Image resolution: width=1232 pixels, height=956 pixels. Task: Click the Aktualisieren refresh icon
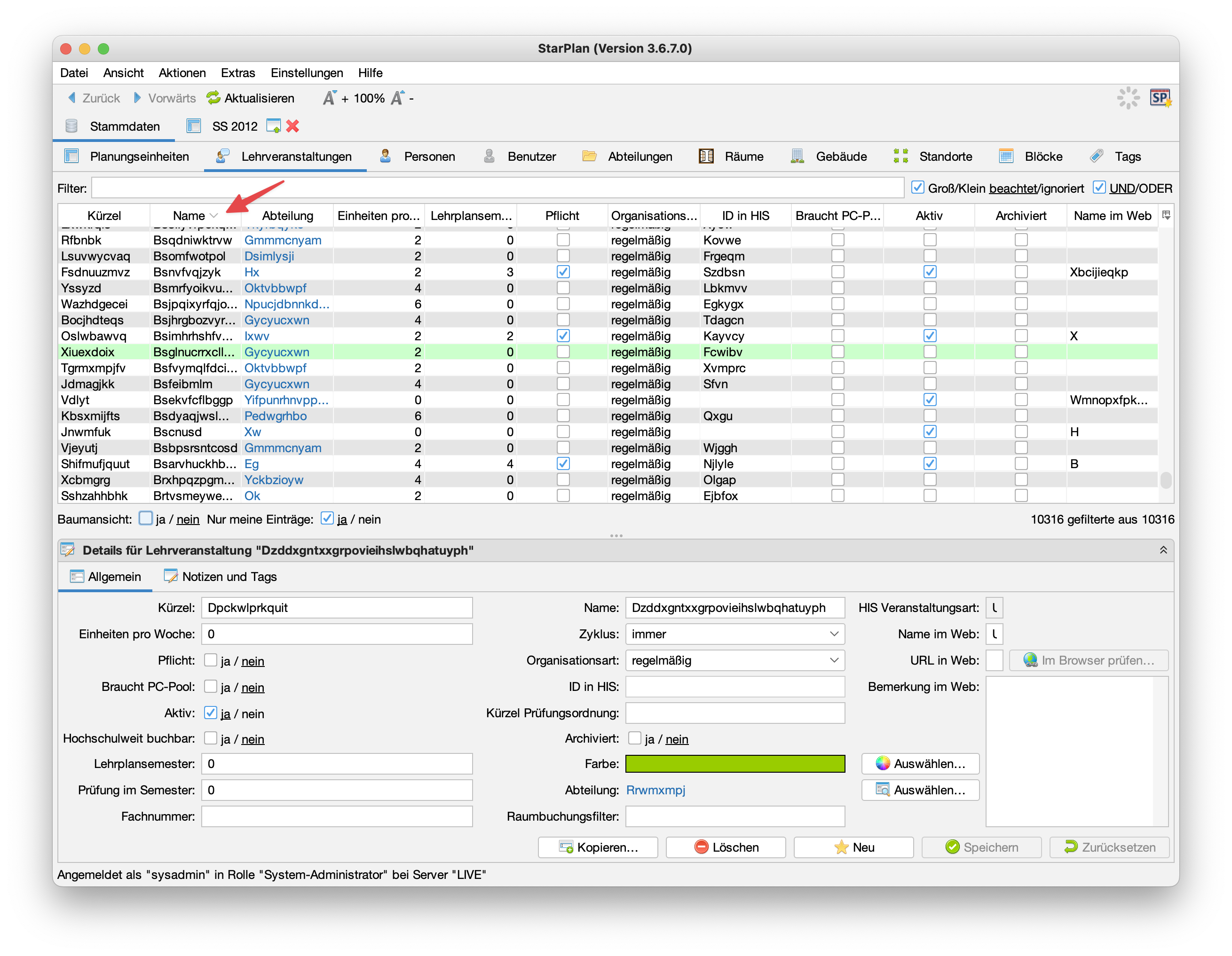[213, 98]
